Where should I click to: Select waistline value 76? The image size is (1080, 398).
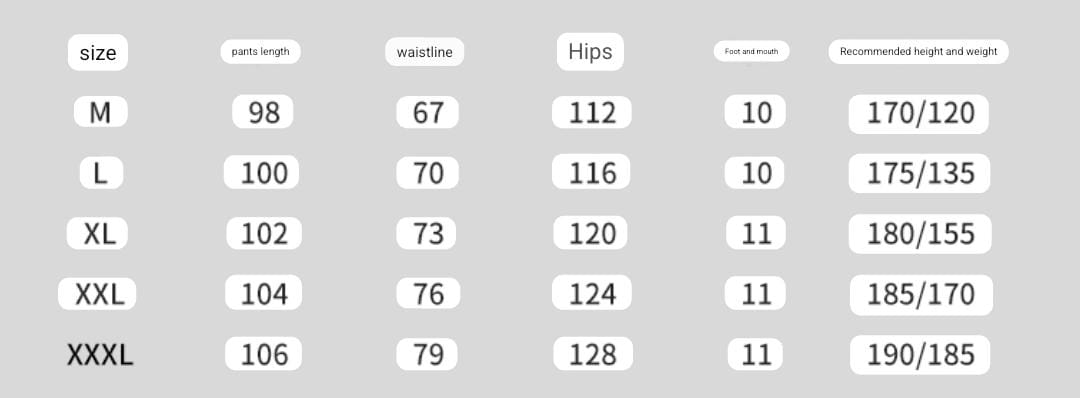[428, 293]
